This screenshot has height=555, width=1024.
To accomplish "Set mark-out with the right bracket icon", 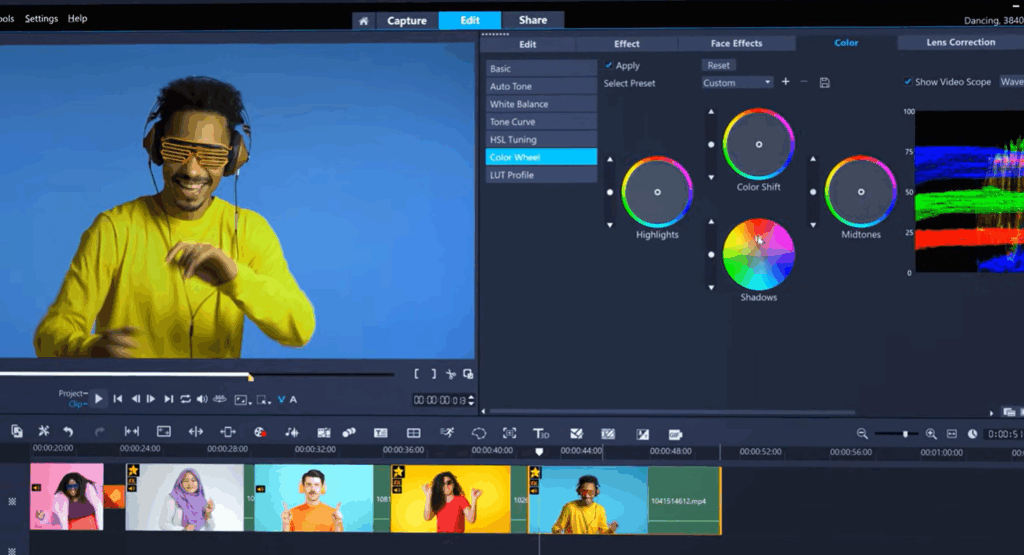I will click(433, 373).
